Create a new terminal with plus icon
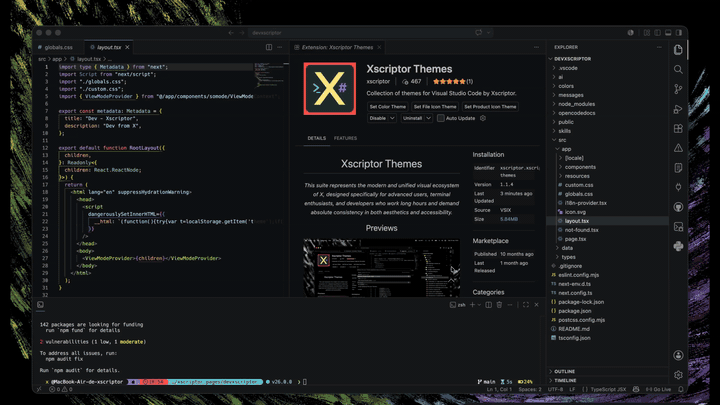 (x=472, y=305)
